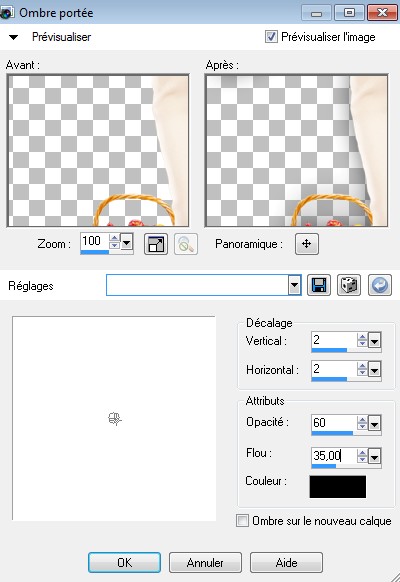
Task: Open the Zoom value dropdown arrow
Action: [x=127, y=243]
